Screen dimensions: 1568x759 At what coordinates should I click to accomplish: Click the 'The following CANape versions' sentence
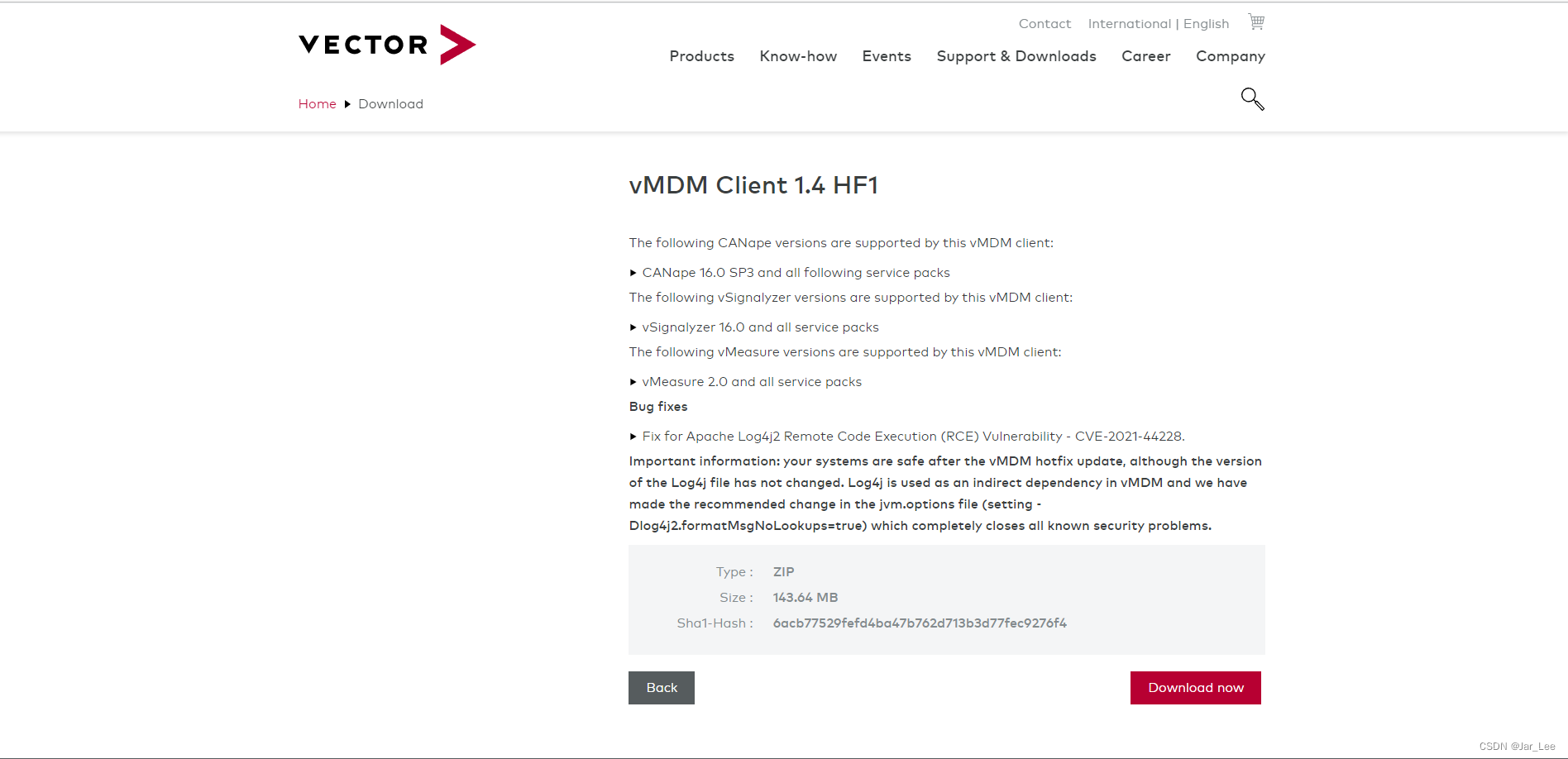(841, 243)
